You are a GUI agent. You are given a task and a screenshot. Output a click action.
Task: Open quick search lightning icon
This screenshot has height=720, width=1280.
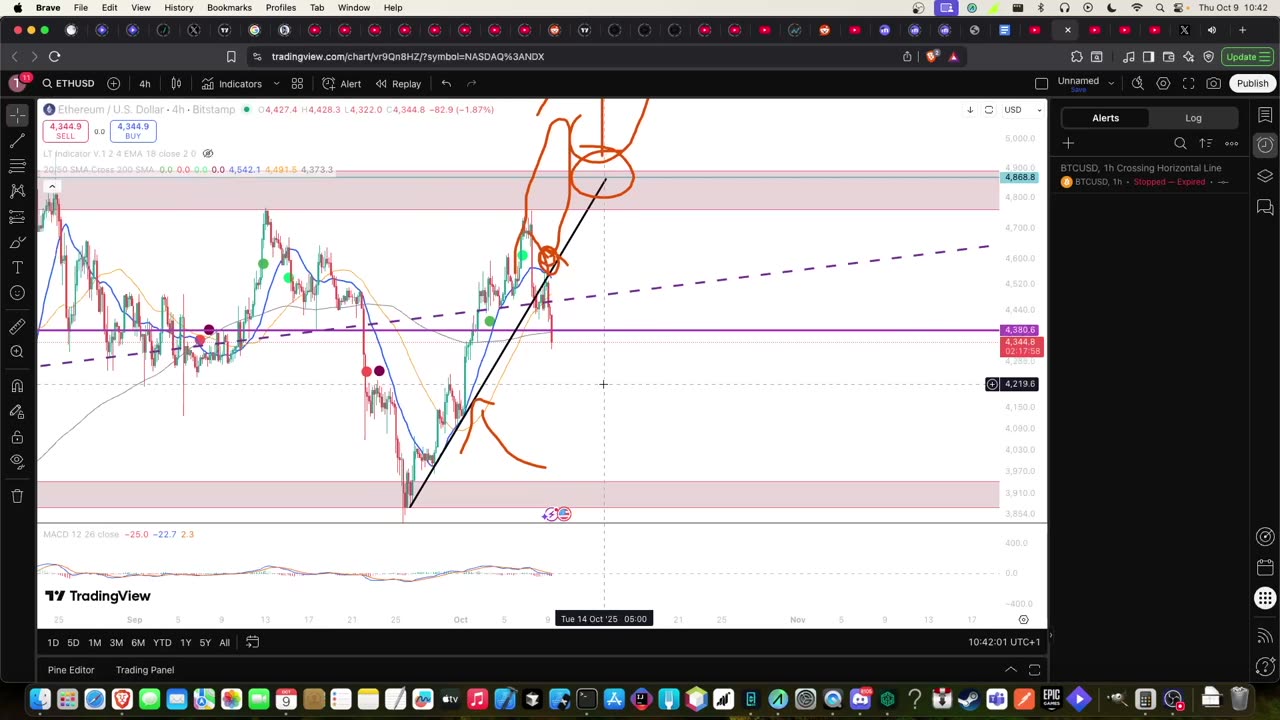[x=1137, y=84]
